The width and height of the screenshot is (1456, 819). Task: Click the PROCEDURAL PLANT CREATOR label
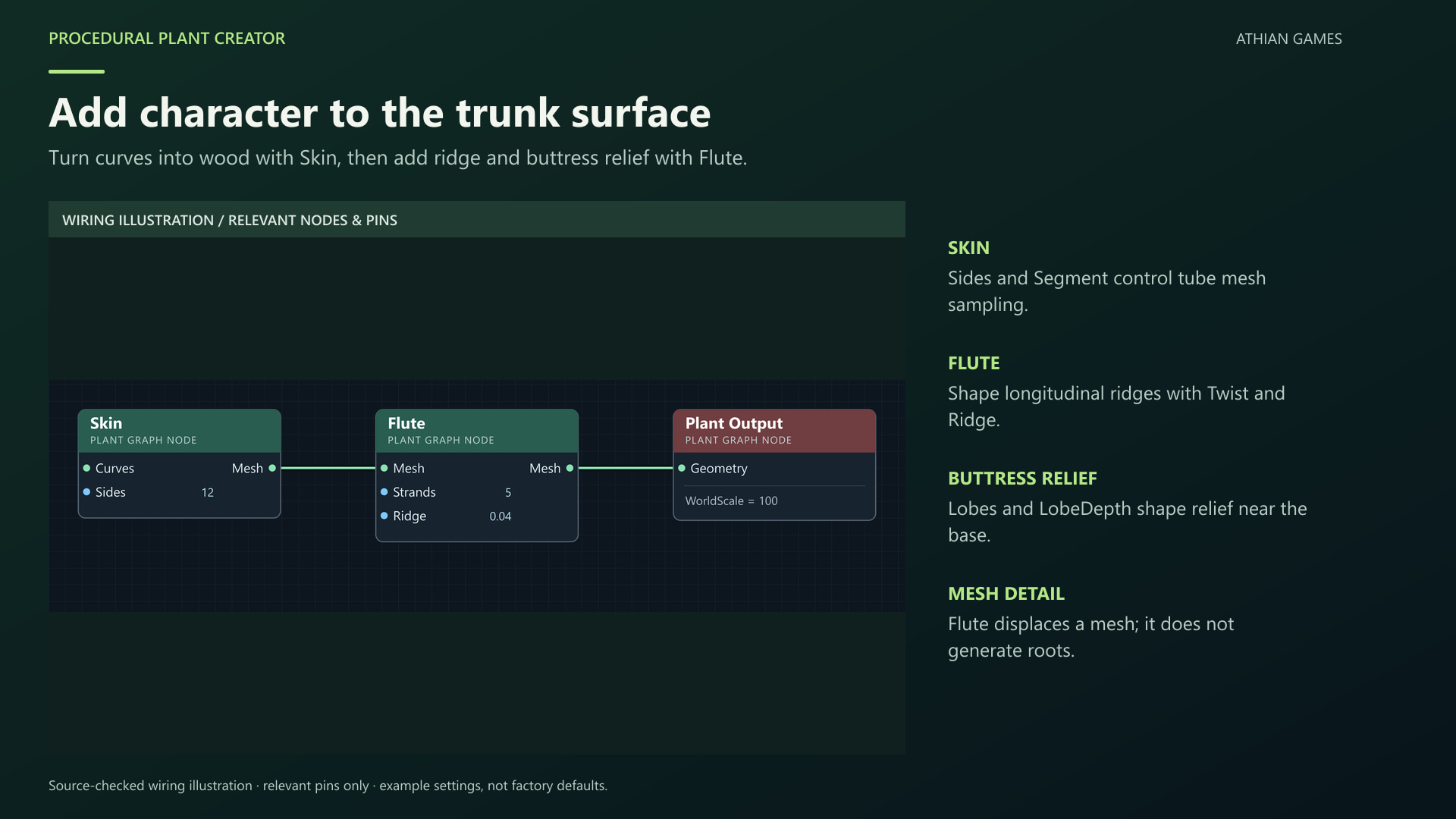(167, 38)
